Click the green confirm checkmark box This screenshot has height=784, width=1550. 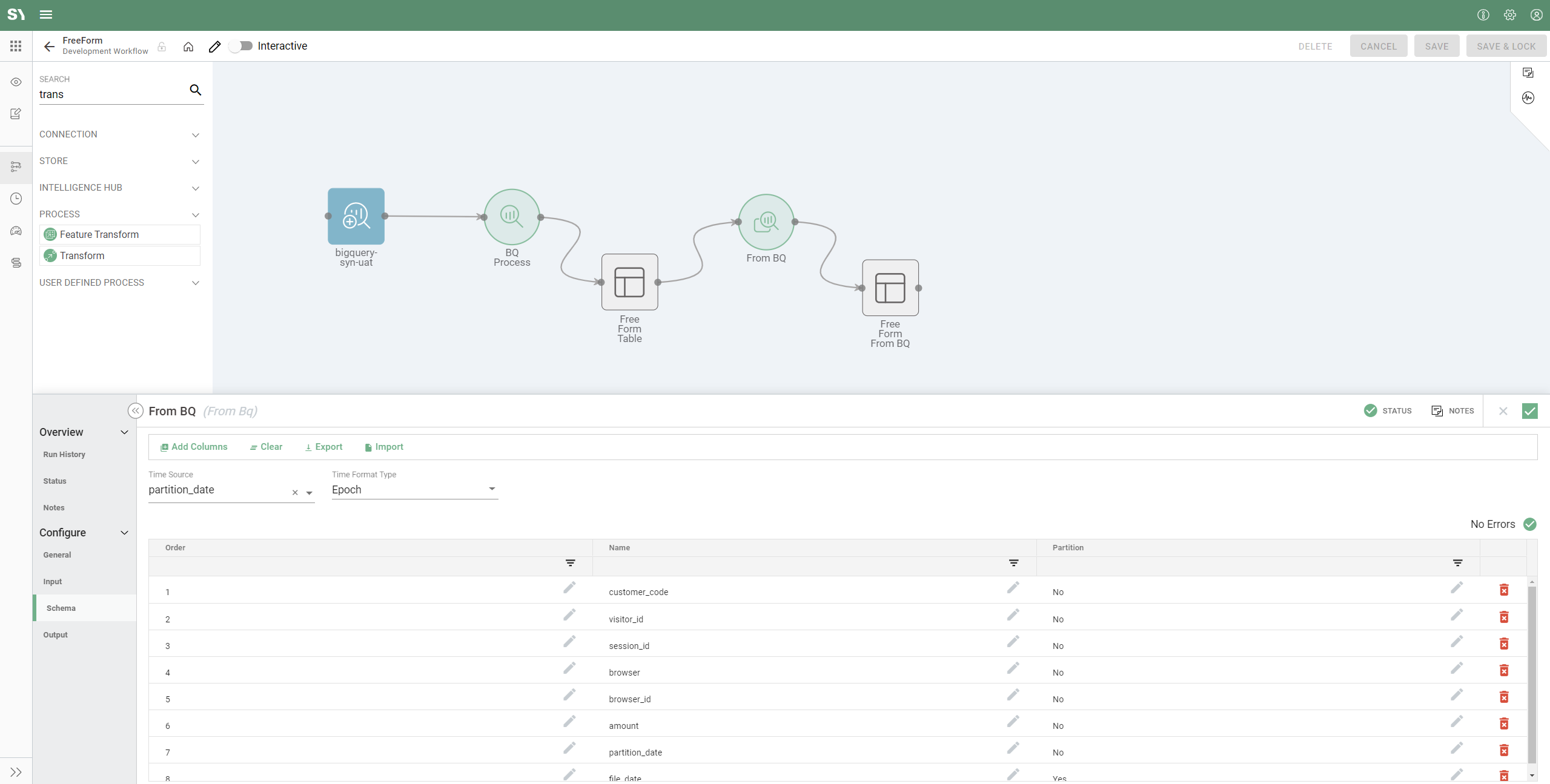coord(1529,411)
